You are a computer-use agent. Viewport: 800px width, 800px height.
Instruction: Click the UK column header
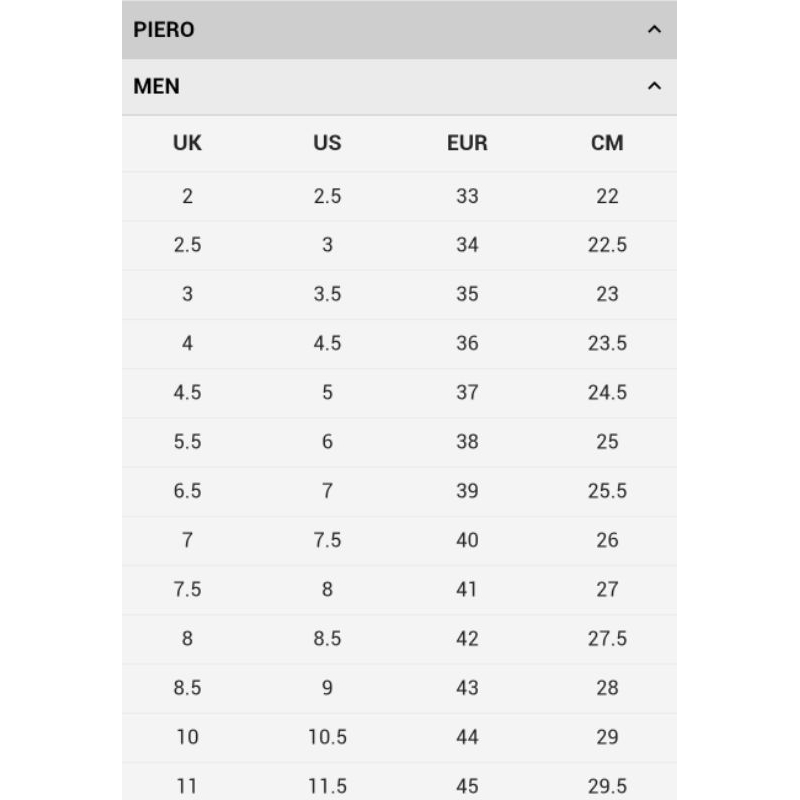click(x=187, y=143)
